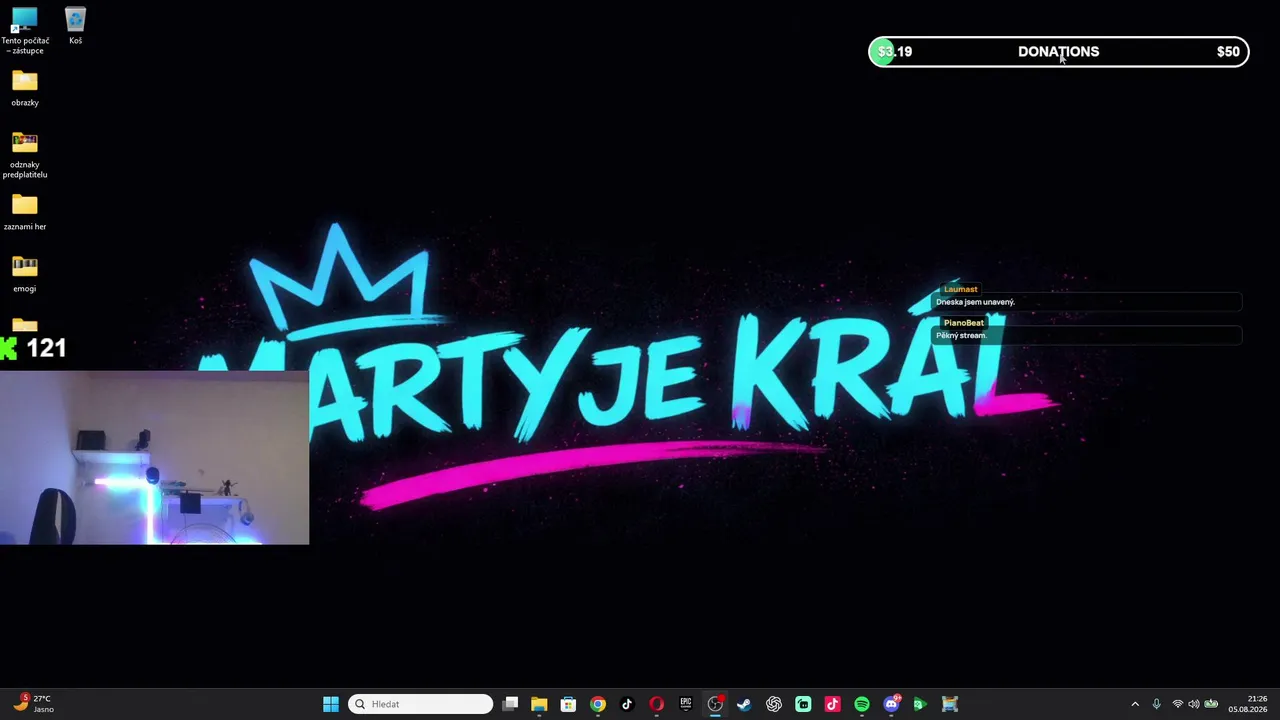Open the green camera app in the taskbar
Screen dimensions: 1280x720
(920, 704)
